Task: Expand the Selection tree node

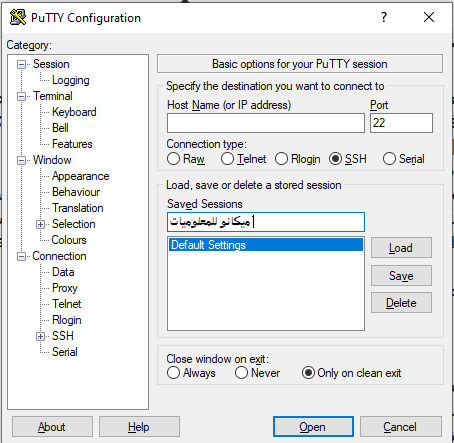Action: tap(40, 224)
